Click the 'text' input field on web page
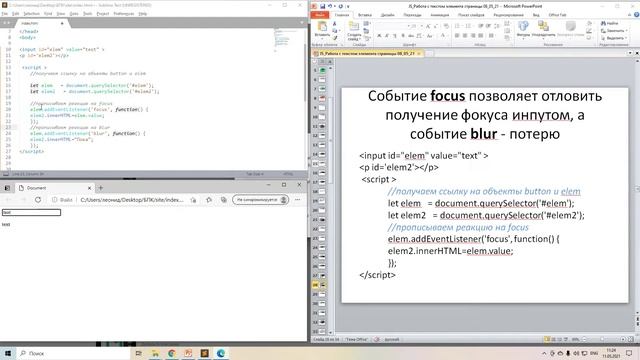This screenshot has height=360, width=640. click(31, 212)
